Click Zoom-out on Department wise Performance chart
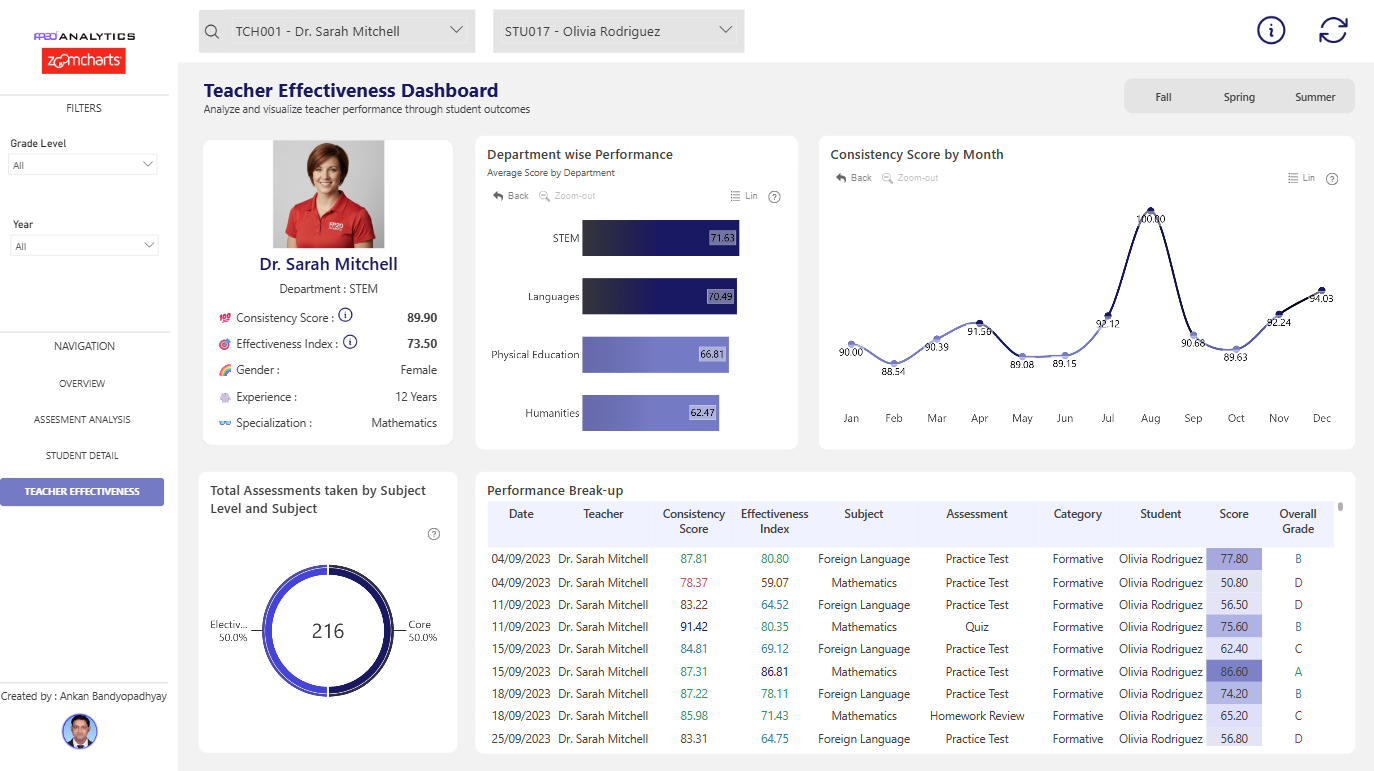The image size is (1374, 771). pos(567,196)
